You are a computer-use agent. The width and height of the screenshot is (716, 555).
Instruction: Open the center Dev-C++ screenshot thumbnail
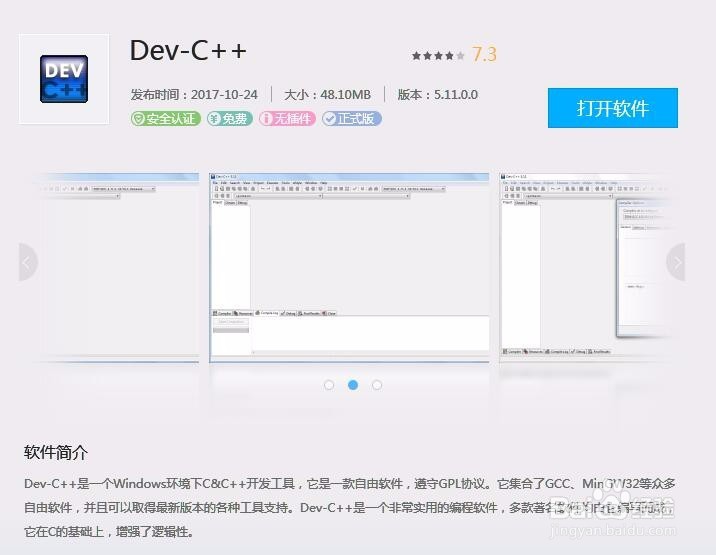349,267
